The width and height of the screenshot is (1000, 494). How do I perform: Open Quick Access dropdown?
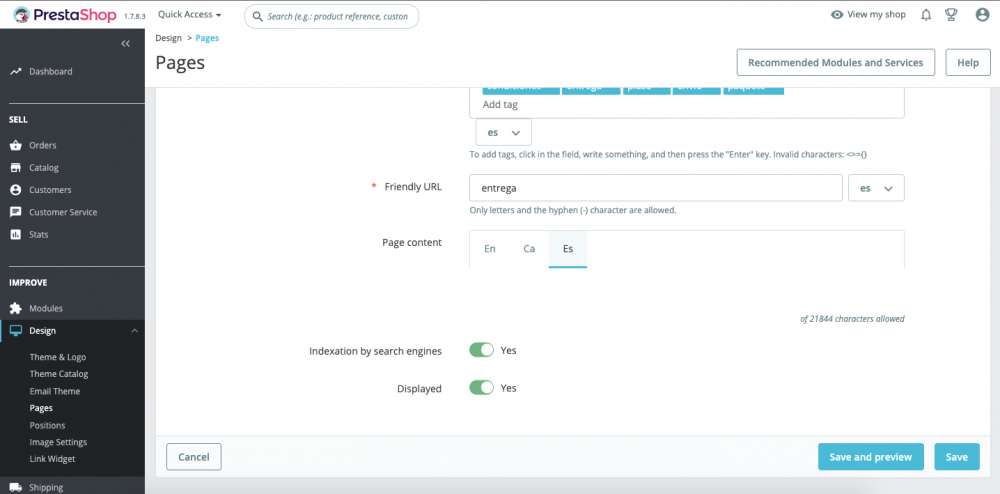click(189, 15)
